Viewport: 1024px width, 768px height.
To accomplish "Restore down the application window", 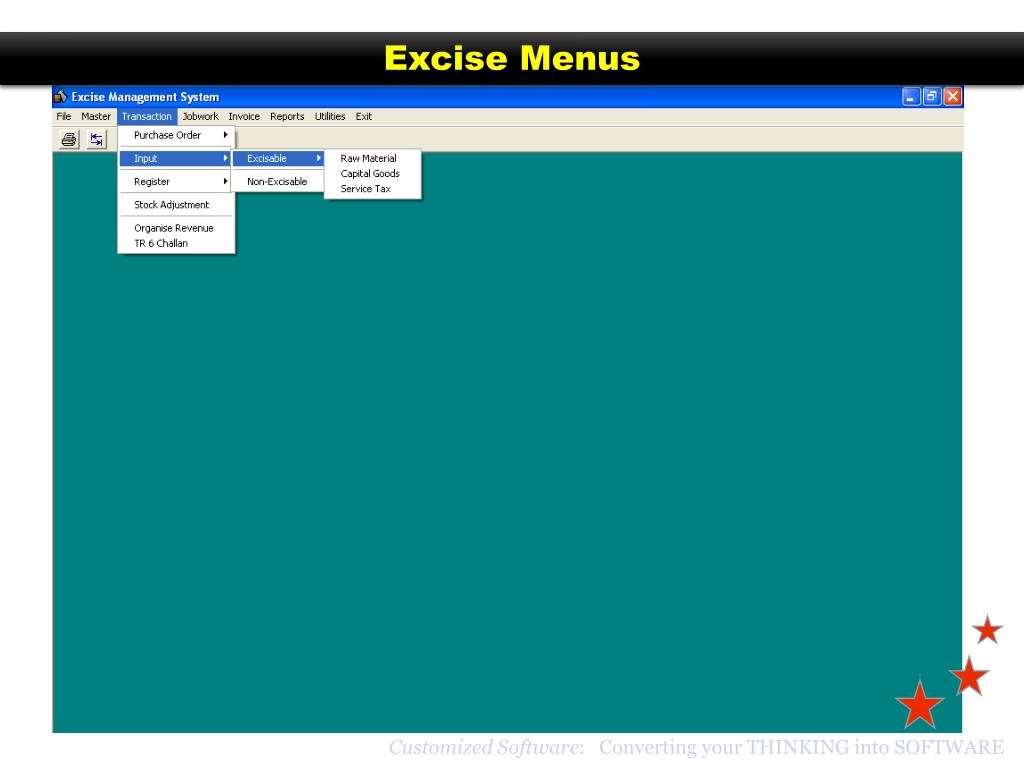I will (x=932, y=97).
